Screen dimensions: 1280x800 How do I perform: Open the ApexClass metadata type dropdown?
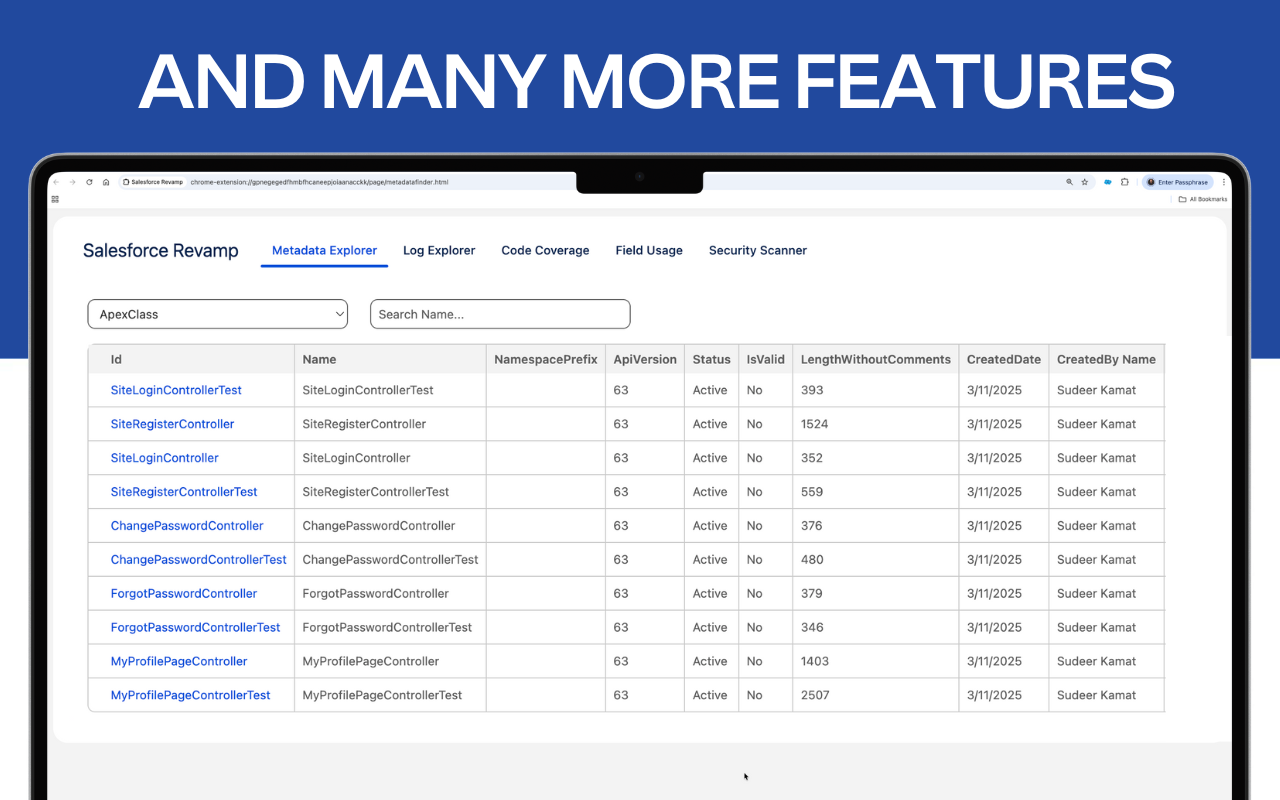point(218,314)
